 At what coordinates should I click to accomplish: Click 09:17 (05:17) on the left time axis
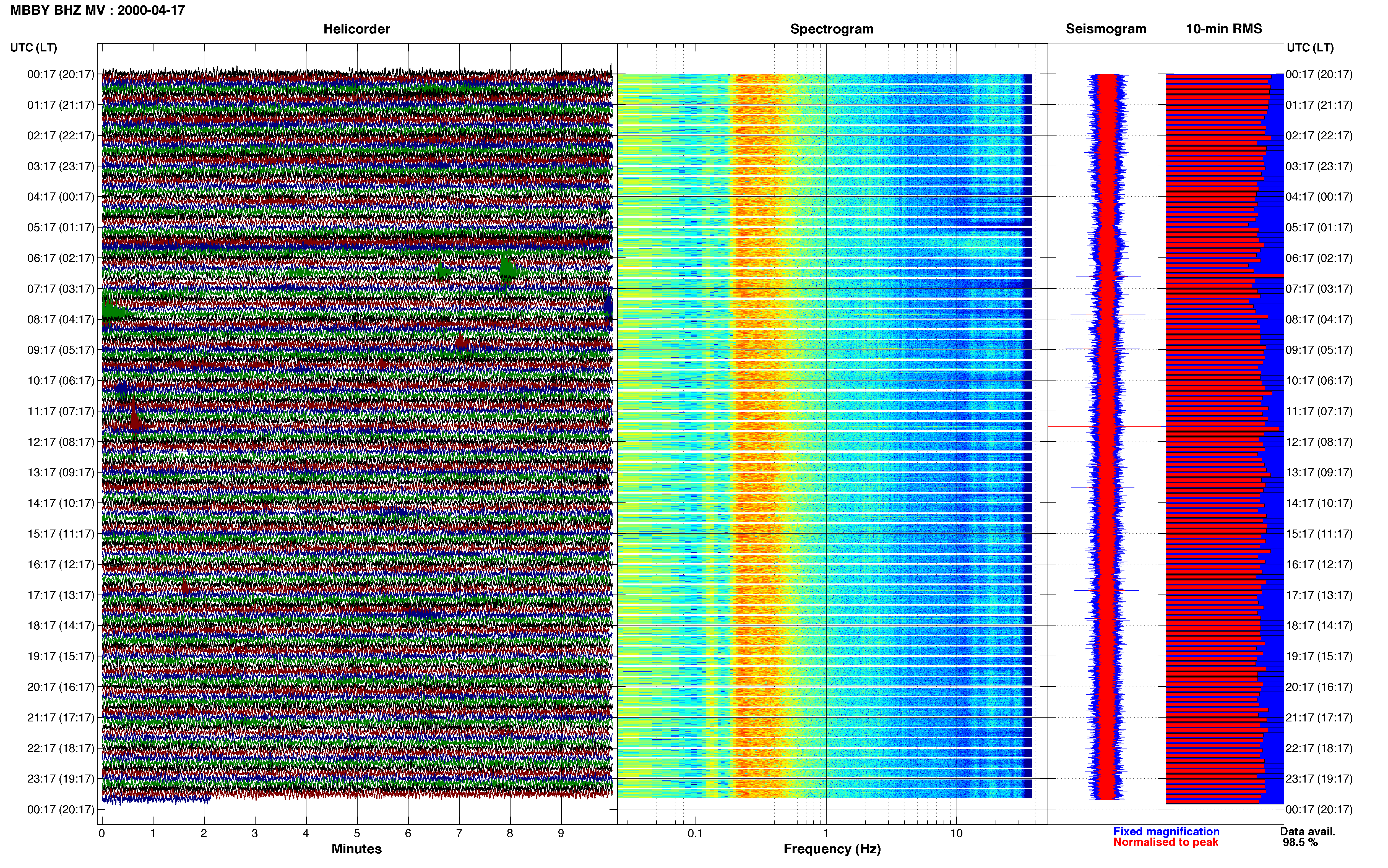point(61,350)
